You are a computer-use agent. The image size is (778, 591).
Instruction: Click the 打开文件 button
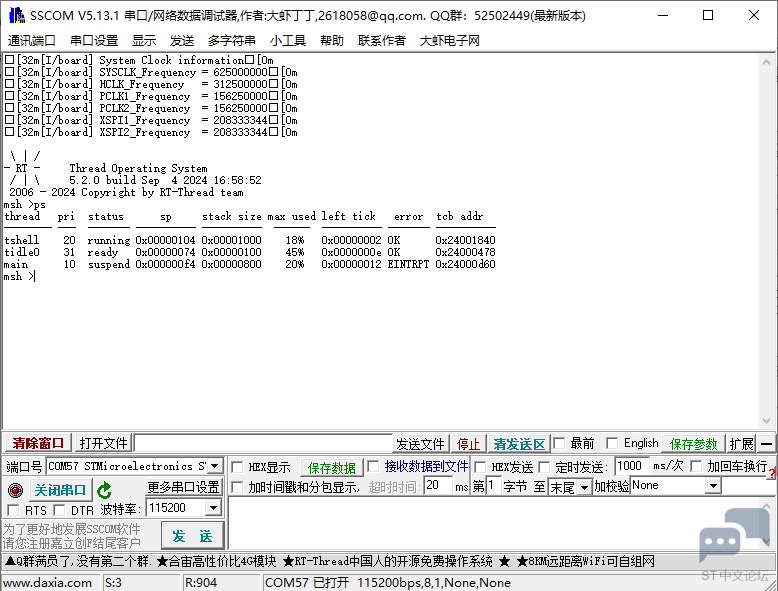pyautogui.click(x=103, y=443)
